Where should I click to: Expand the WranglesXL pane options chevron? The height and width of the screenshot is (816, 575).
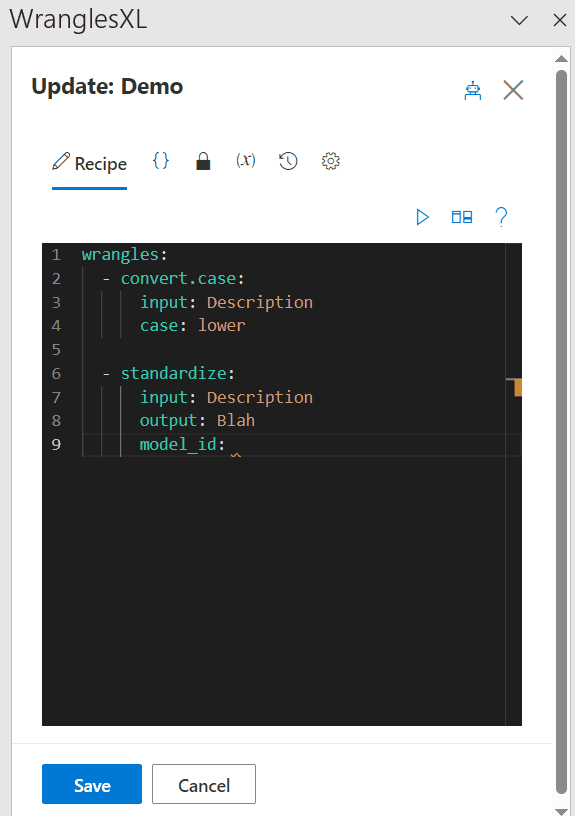519,20
